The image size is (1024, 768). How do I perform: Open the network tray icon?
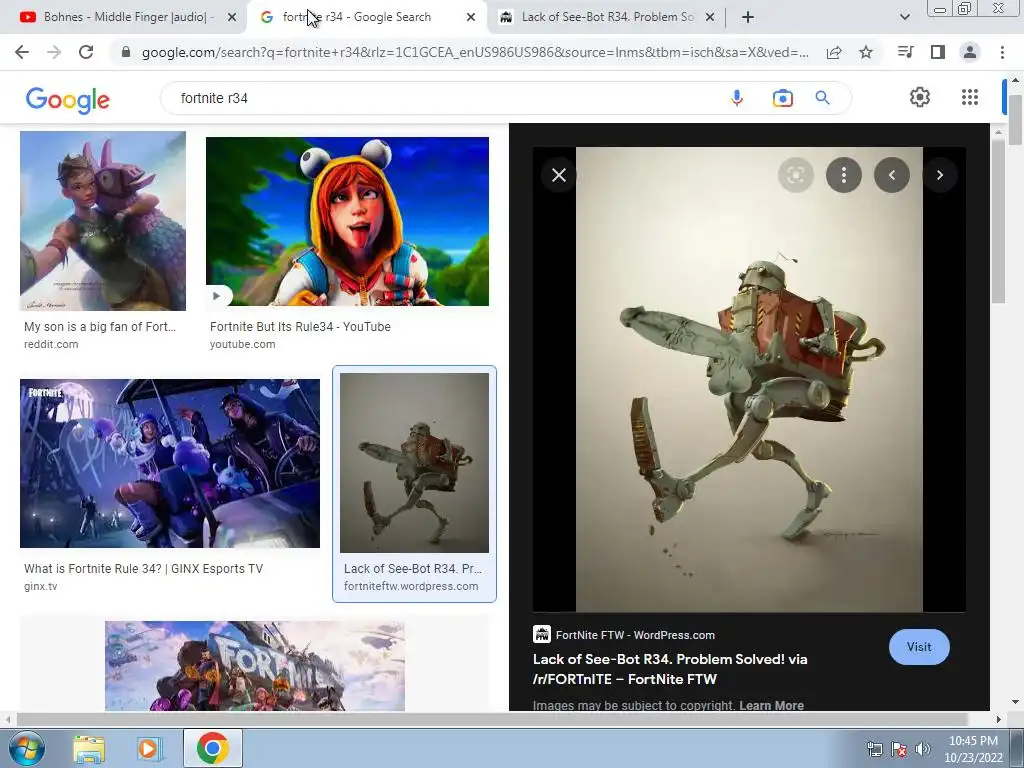874,749
